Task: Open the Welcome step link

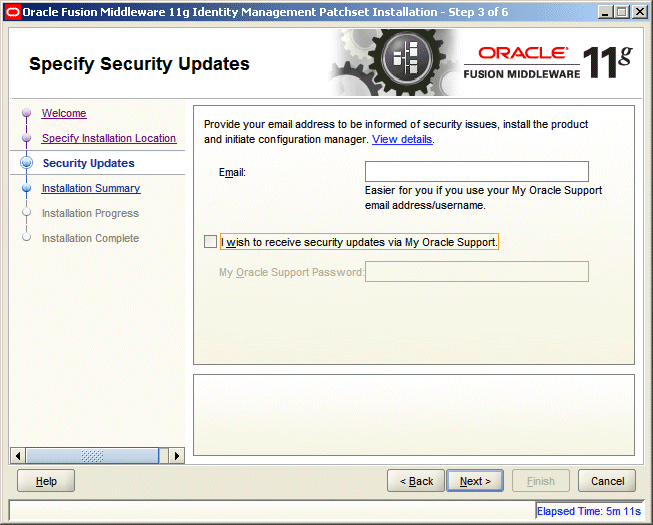Action: [64, 114]
